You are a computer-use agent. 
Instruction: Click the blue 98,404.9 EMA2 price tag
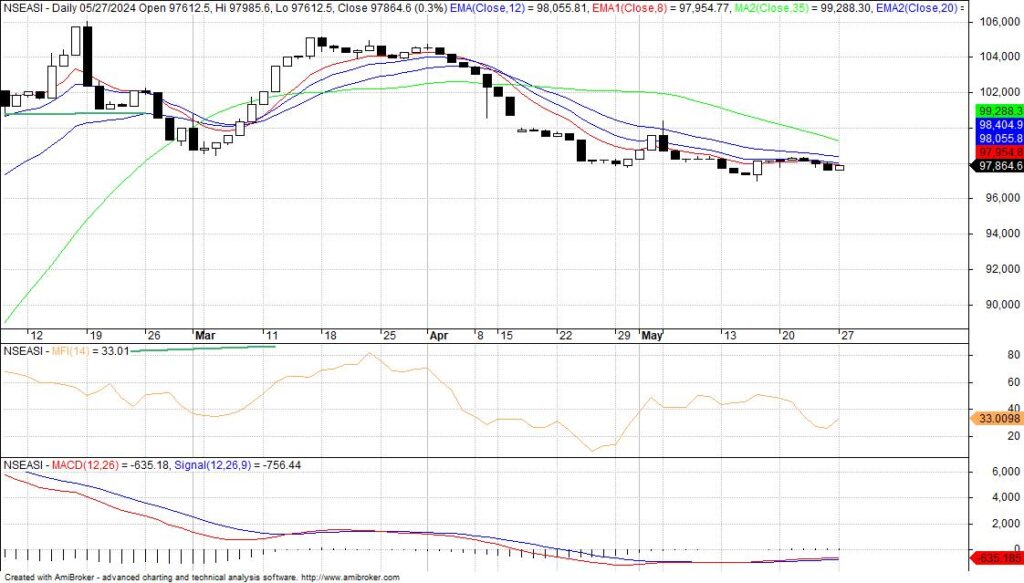coord(999,124)
